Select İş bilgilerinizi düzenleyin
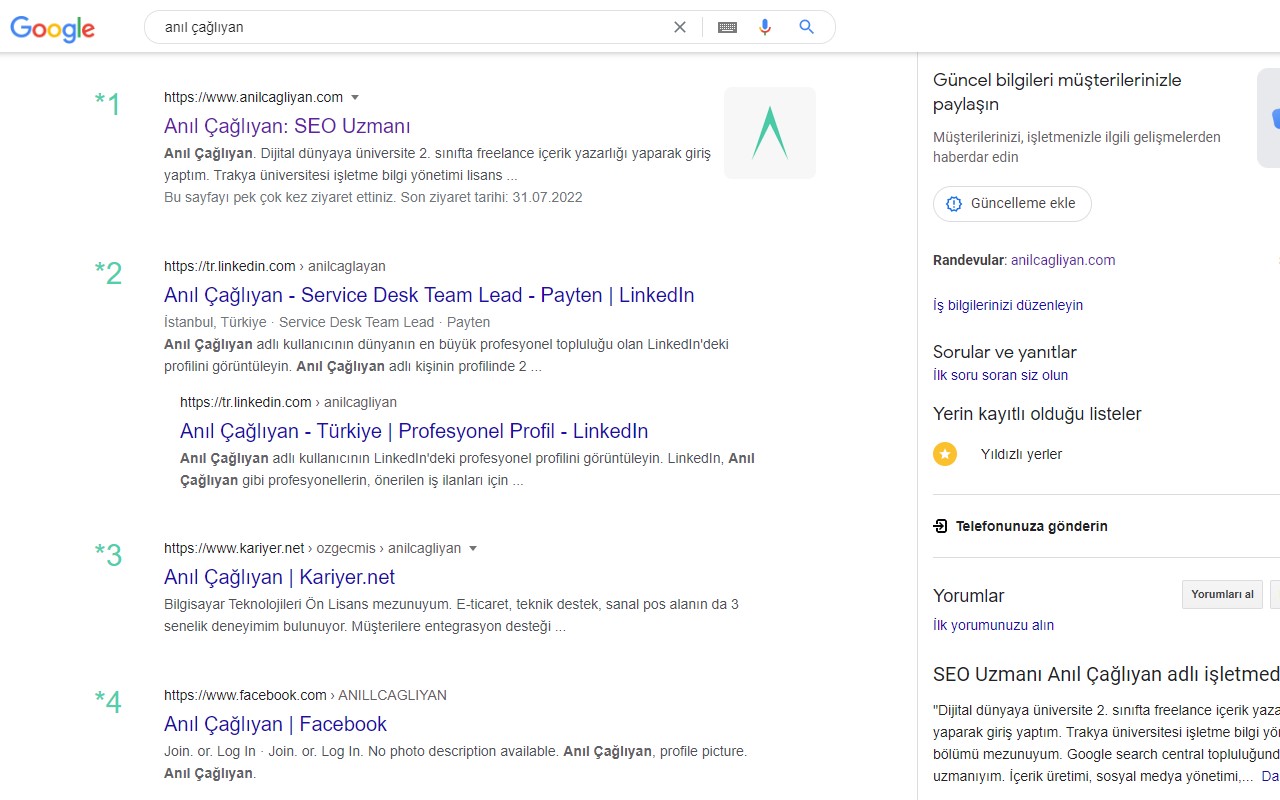The image size is (1280, 800). pyautogui.click(x=1007, y=305)
